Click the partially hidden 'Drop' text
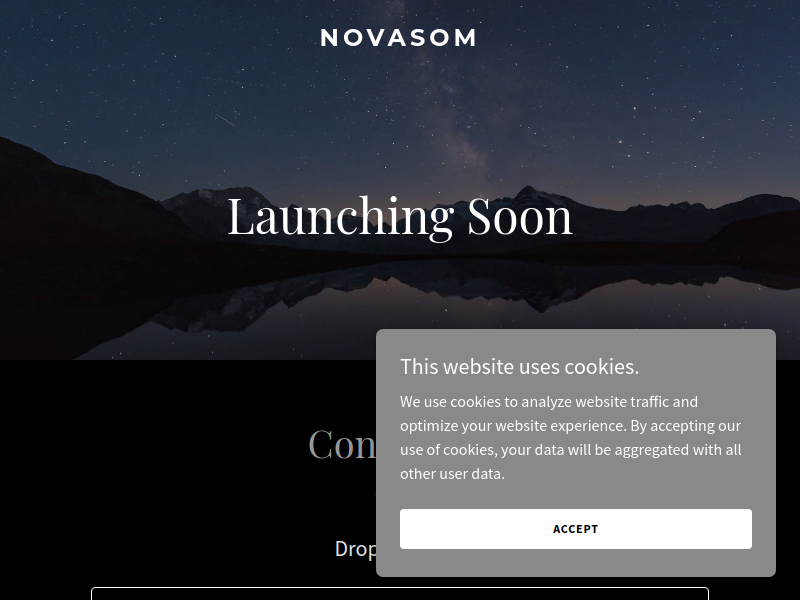The image size is (800, 600). (356, 549)
